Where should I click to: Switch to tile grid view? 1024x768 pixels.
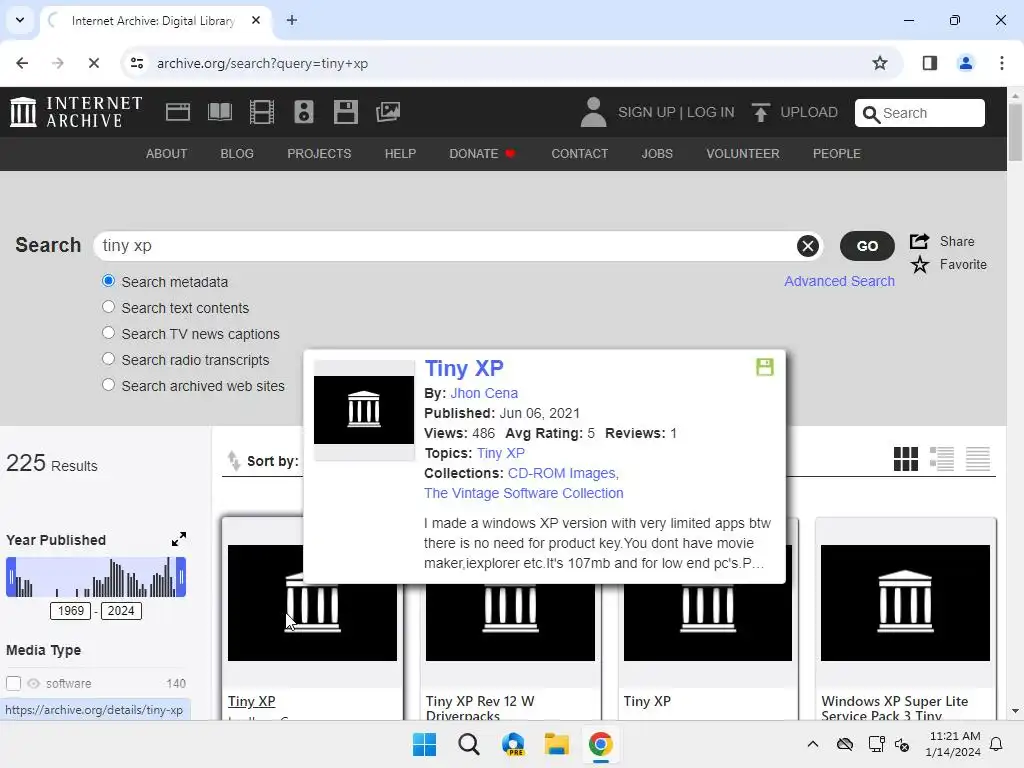coord(906,458)
